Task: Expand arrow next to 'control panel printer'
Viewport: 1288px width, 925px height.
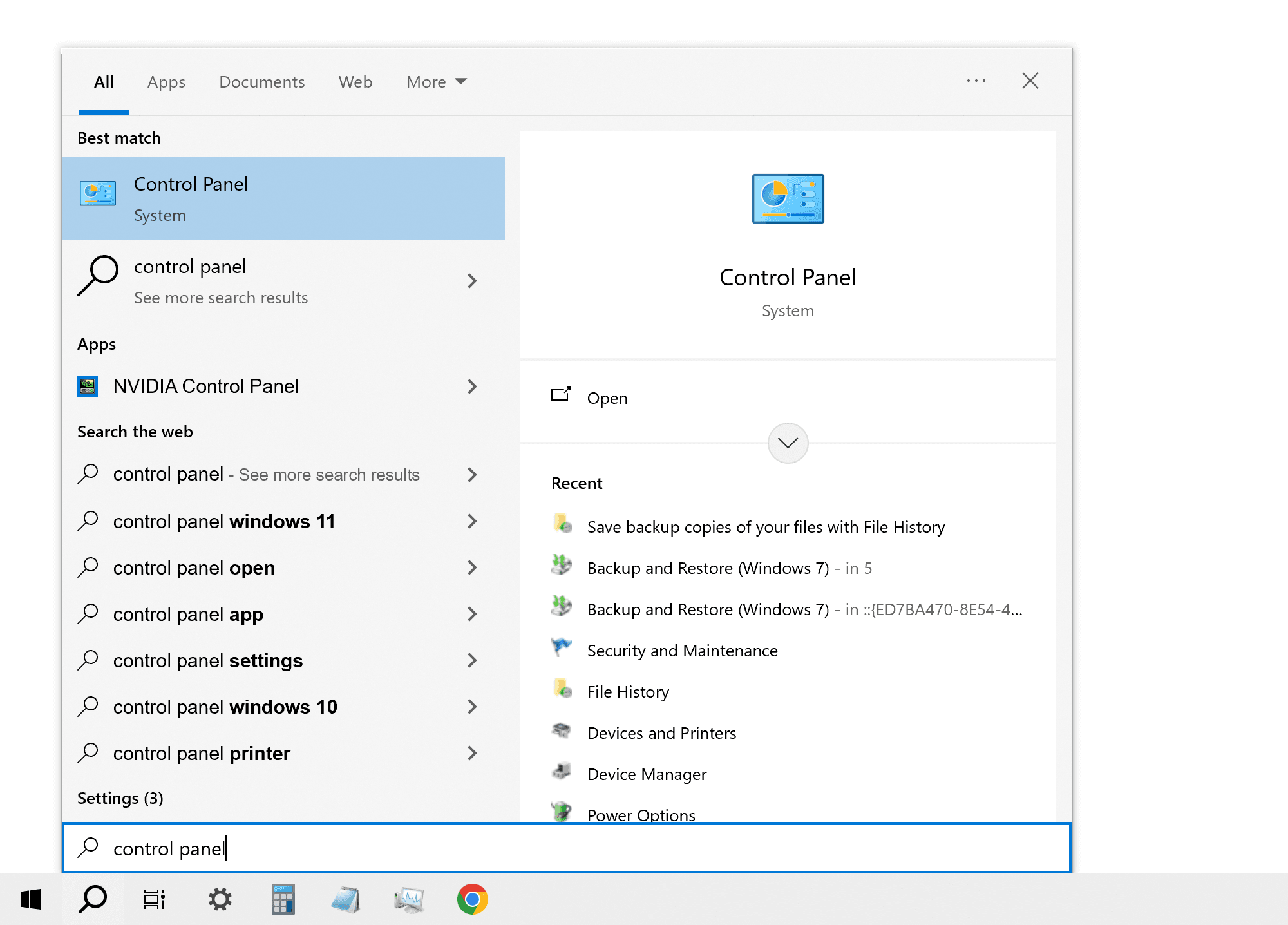Action: click(x=472, y=753)
